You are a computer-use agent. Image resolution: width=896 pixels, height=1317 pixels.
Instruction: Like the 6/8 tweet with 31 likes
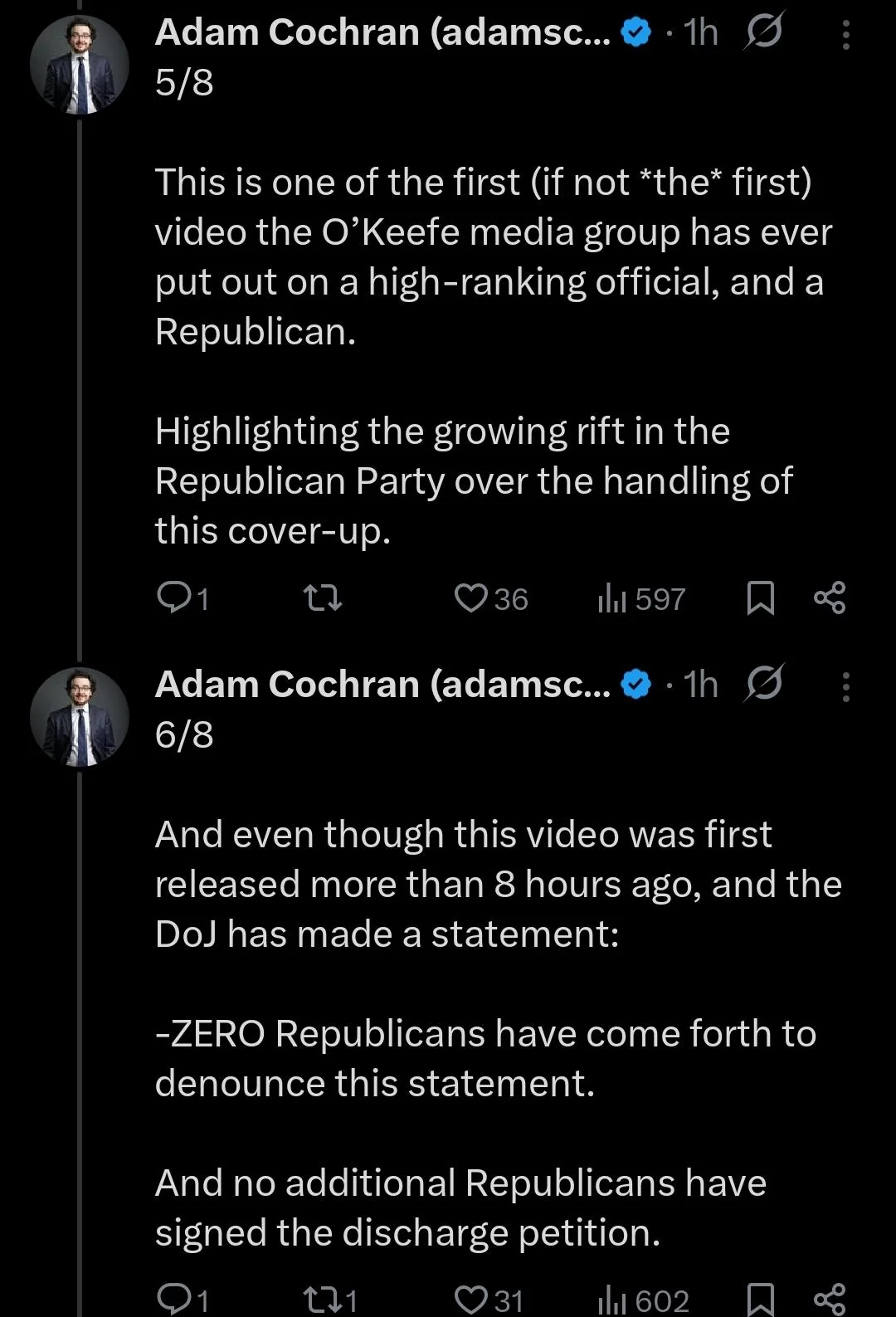pyautogui.click(x=471, y=1299)
